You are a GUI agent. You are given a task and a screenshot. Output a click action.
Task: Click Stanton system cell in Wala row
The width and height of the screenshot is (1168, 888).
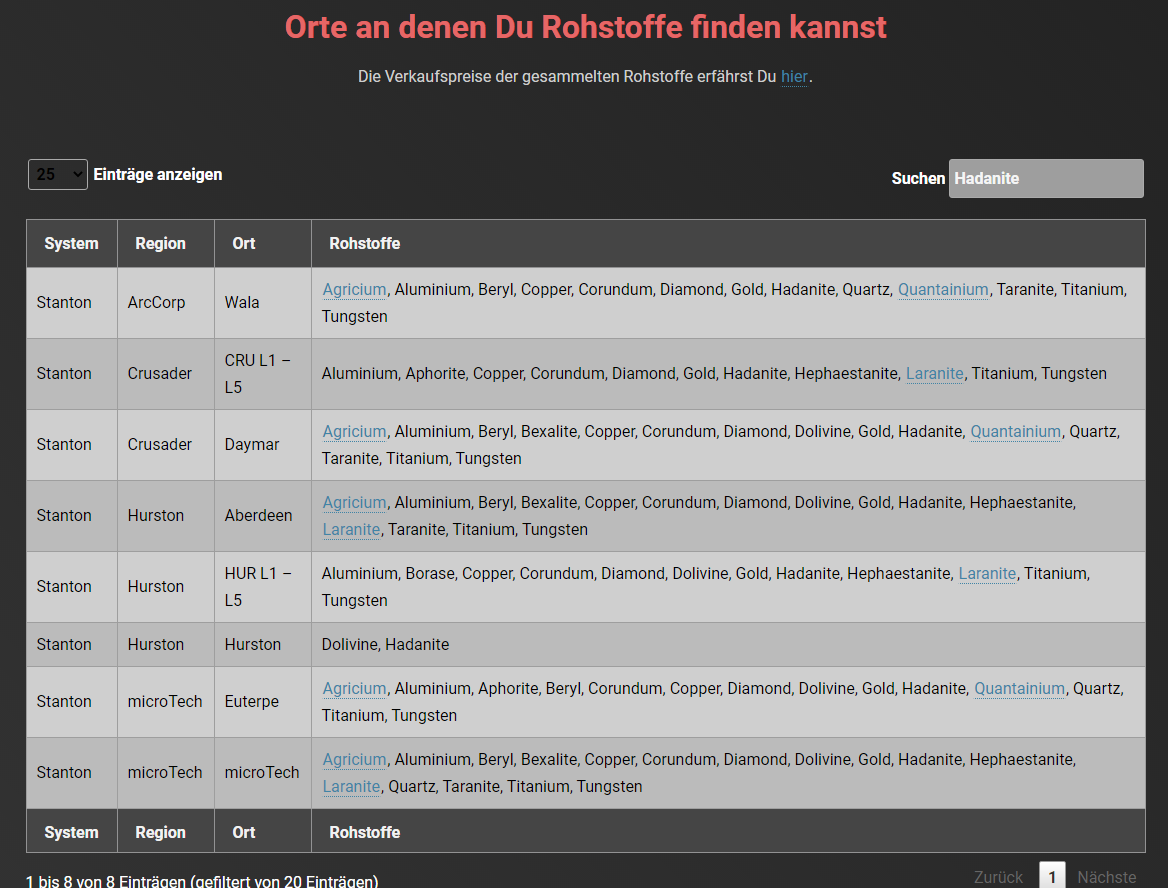point(72,303)
